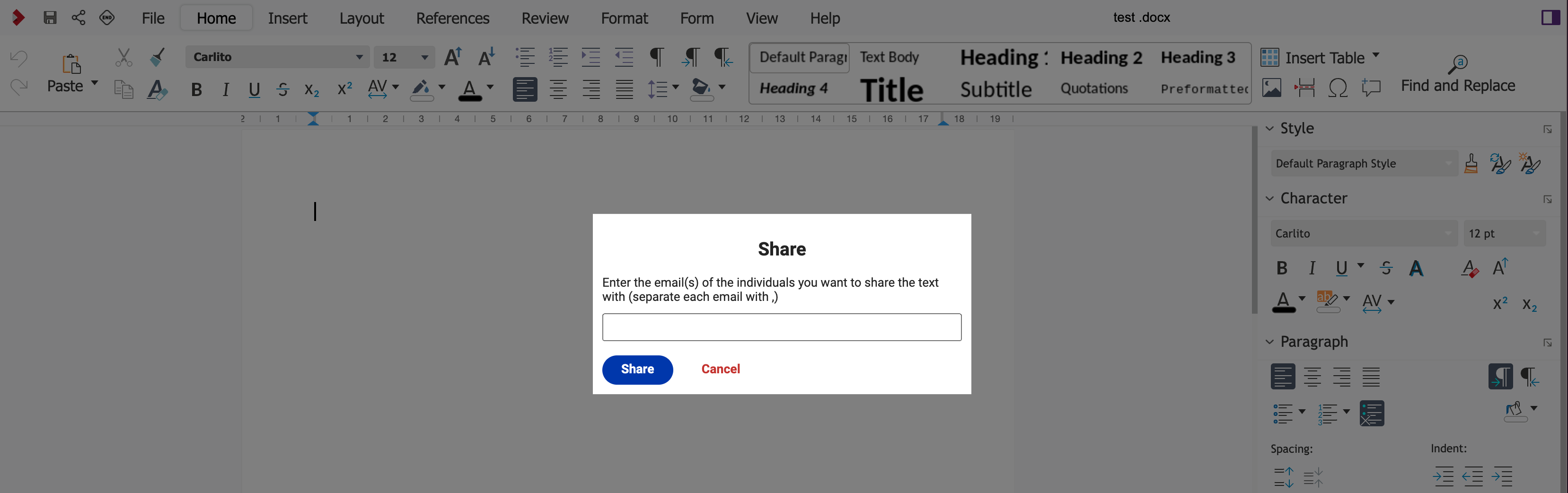Click the Find and Replace magnifier
Viewport: 1568px width, 493px height.
point(1458,63)
